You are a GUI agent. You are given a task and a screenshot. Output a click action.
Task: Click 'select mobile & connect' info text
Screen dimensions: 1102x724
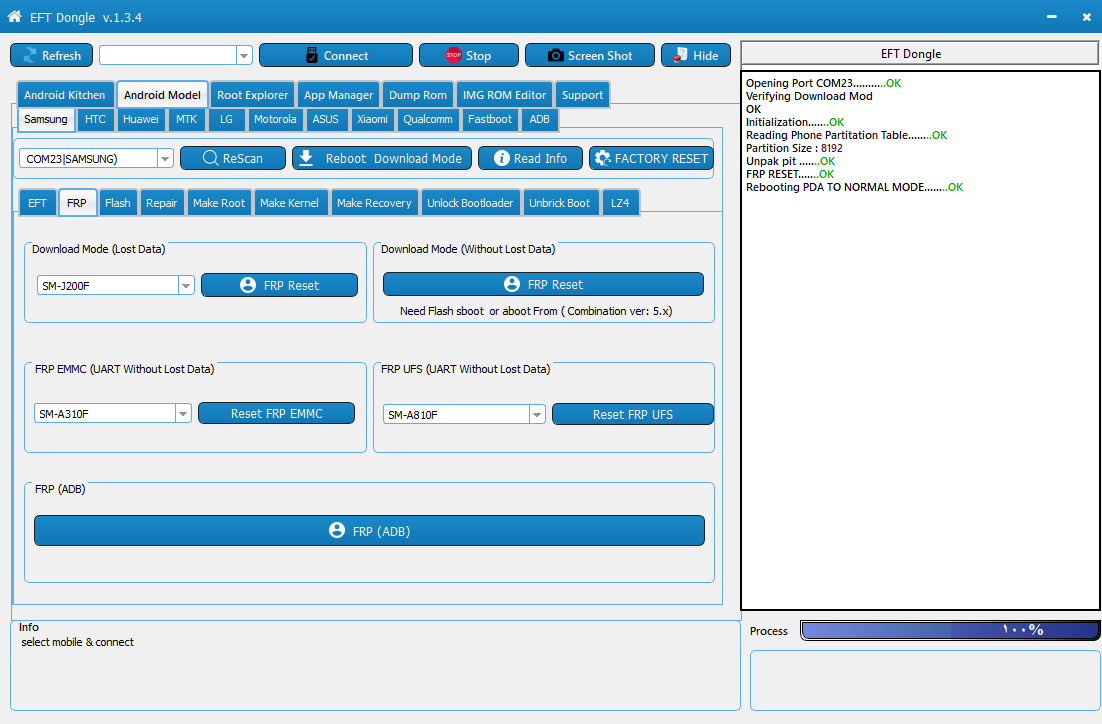tap(77, 642)
